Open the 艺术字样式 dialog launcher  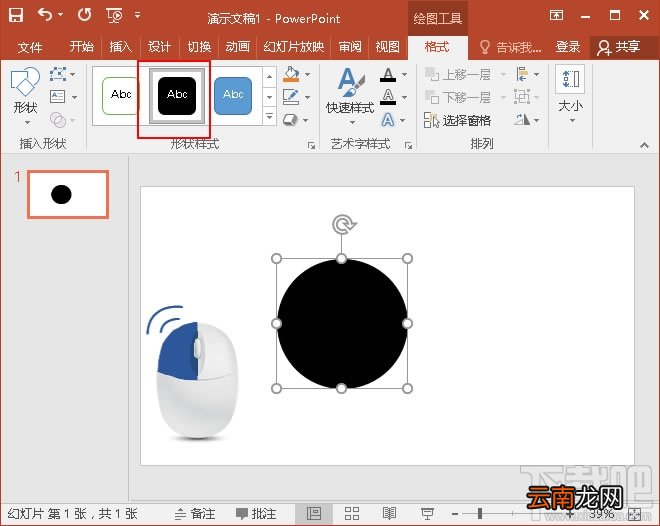click(408, 146)
